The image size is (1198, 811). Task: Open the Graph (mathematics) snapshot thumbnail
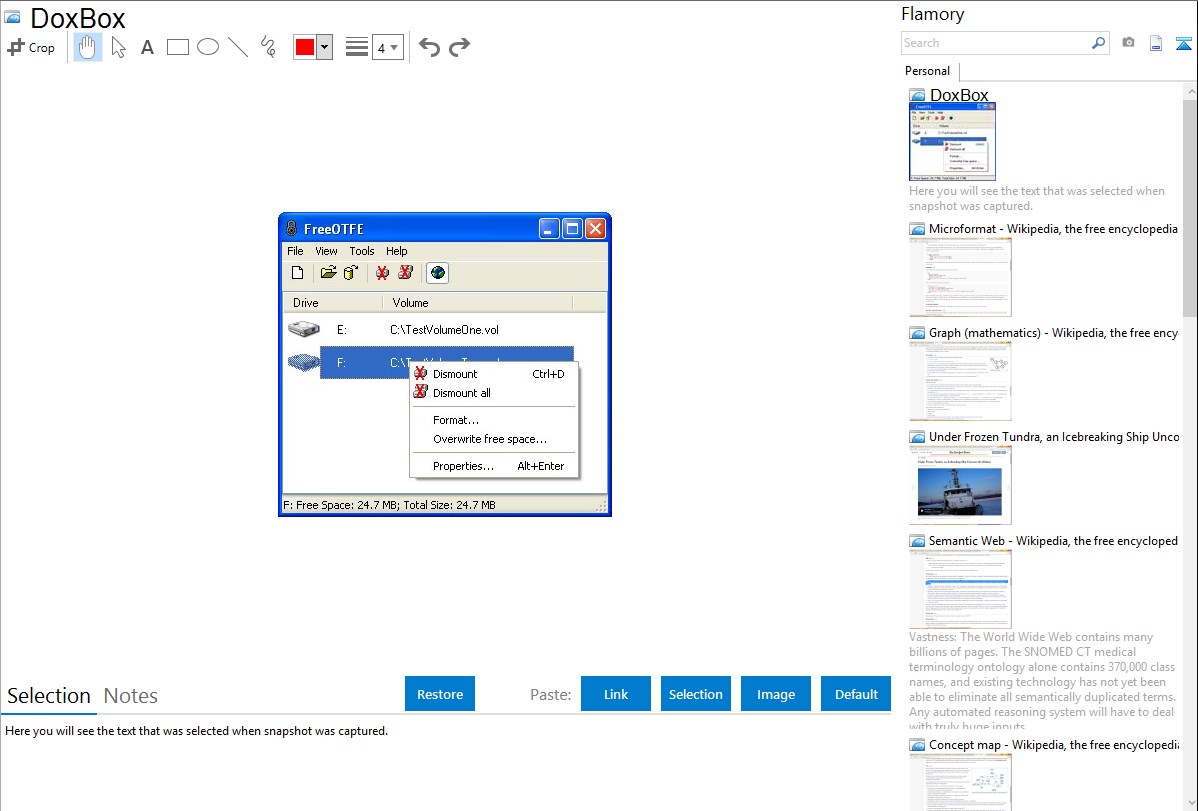click(x=960, y=381)
